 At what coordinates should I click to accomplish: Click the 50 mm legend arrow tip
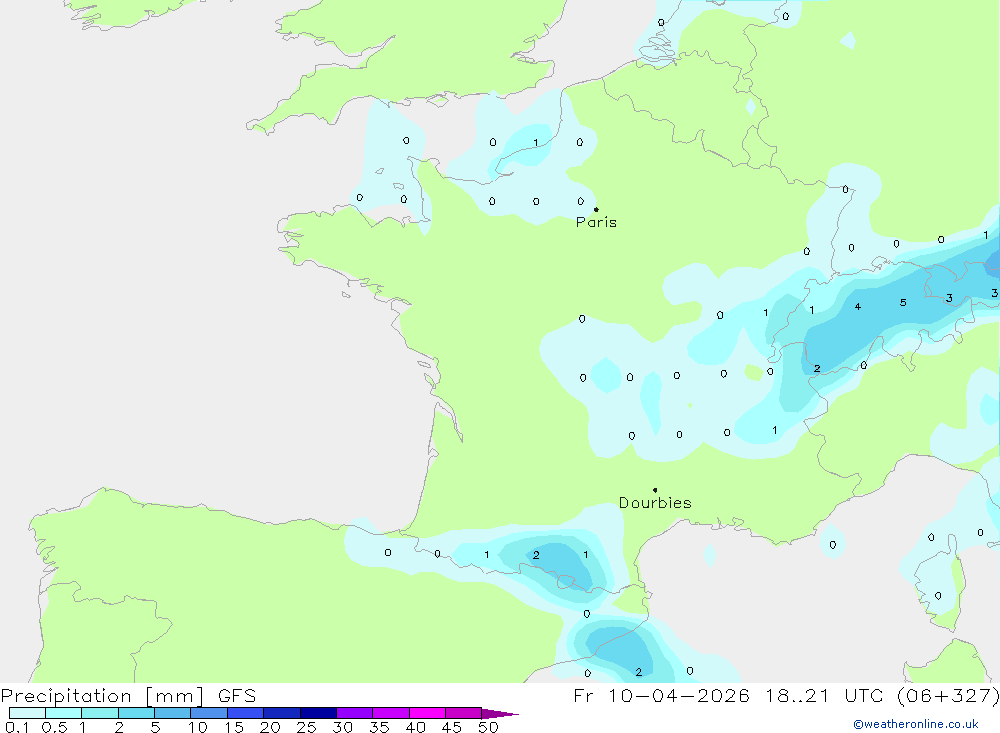[x=501, y=713]
